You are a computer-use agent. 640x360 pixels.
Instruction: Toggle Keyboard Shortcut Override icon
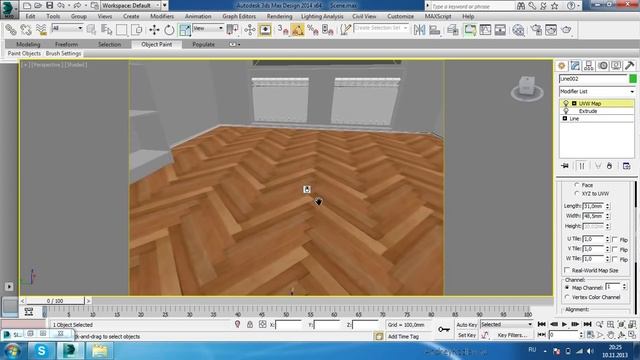pos(265,30)
